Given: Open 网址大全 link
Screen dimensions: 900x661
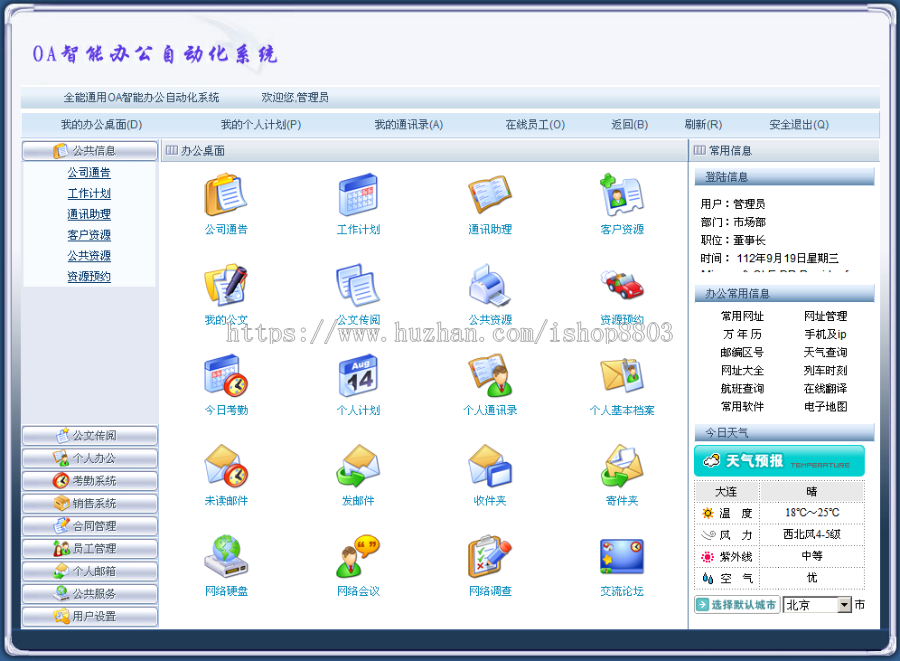Looking at the screenshot, I should point(742,371).
